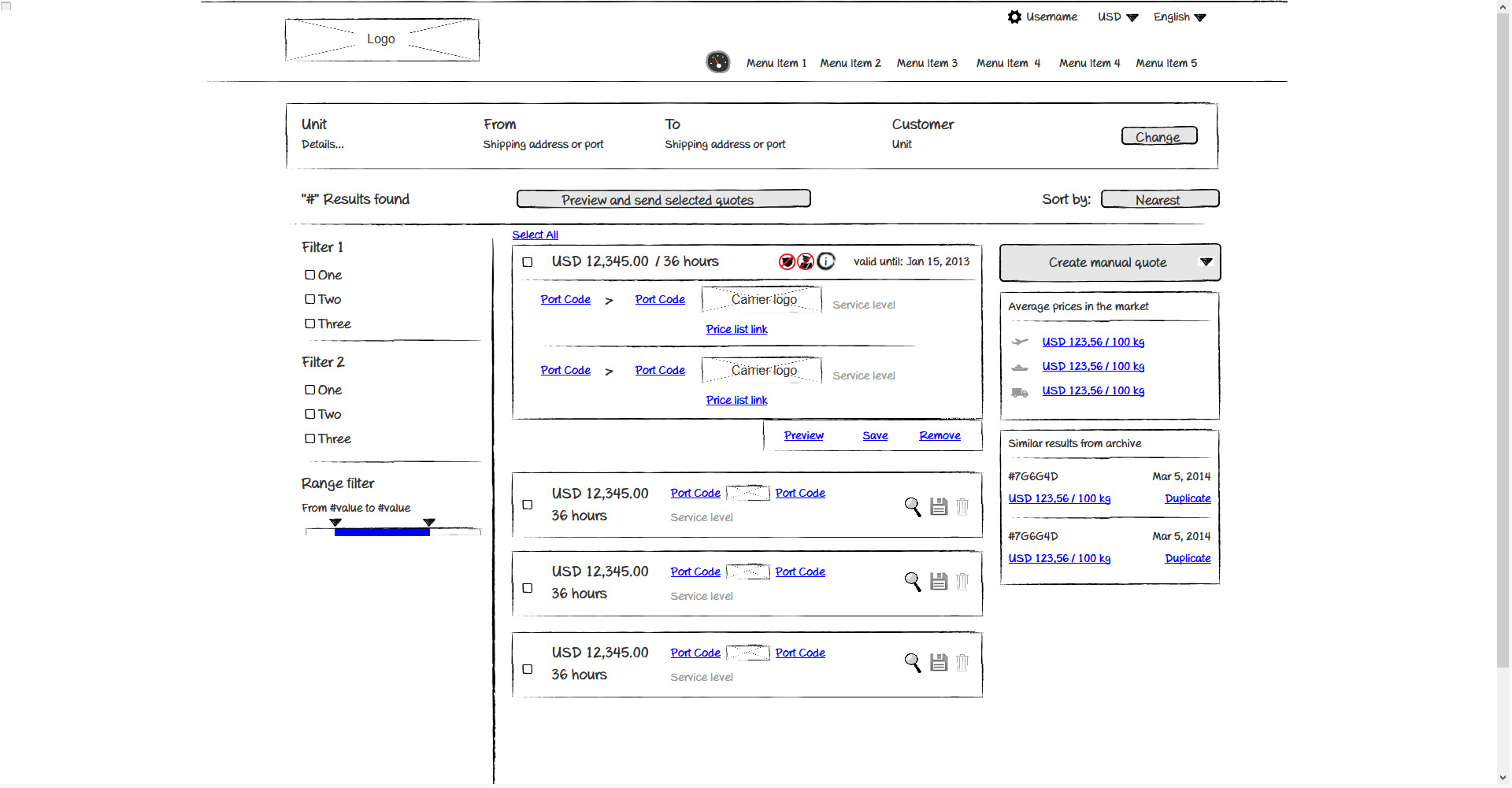
Task: Click the 'Select All' link
Action: [535, 235]
